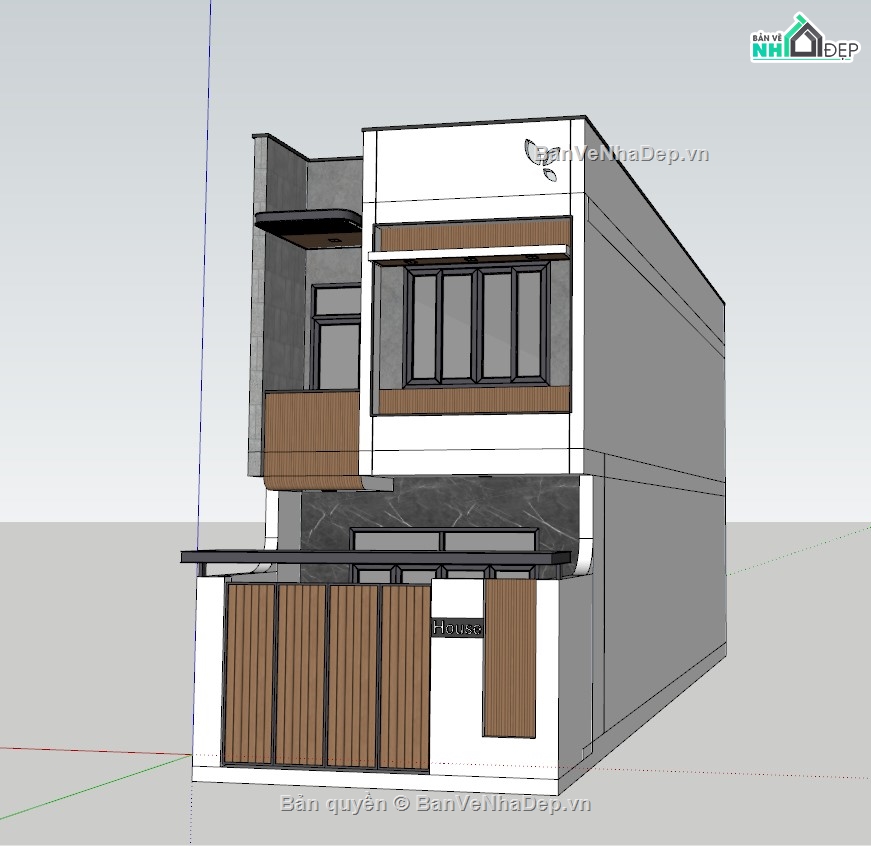Select the wood strip above the upper window
The image size is (871, 846).
[475, 236]
